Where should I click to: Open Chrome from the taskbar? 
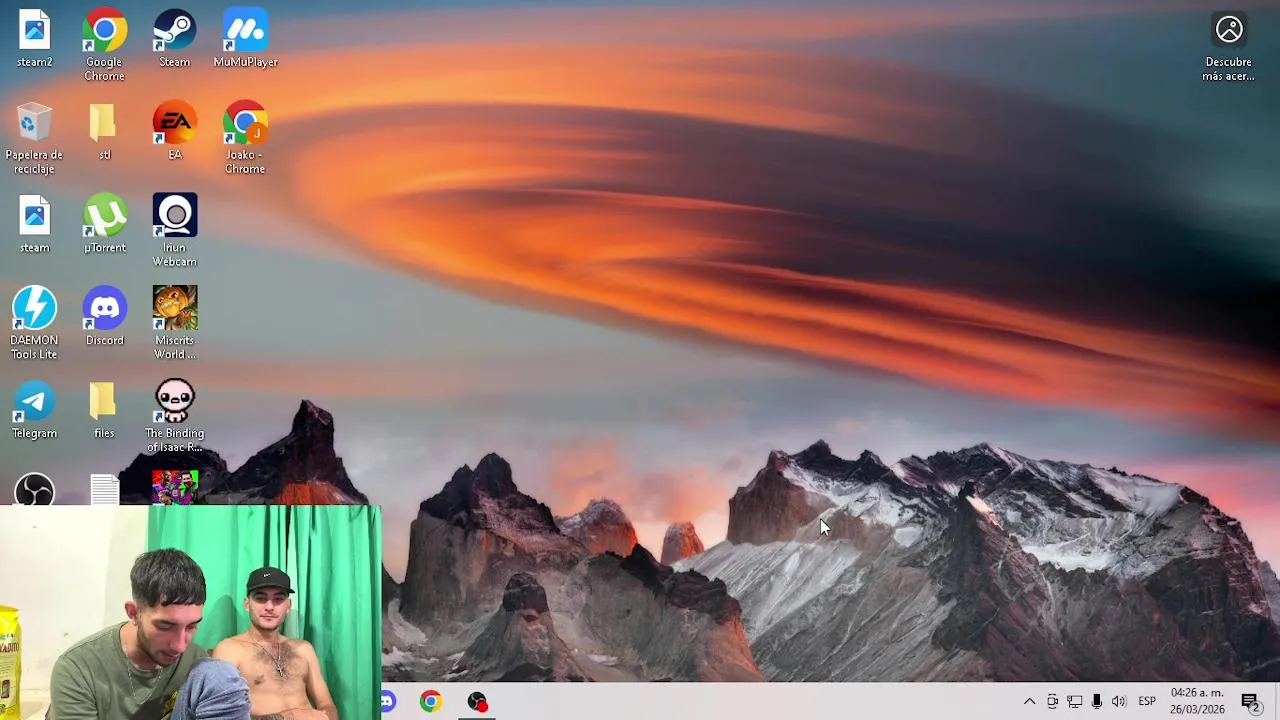tap(430, 702)
